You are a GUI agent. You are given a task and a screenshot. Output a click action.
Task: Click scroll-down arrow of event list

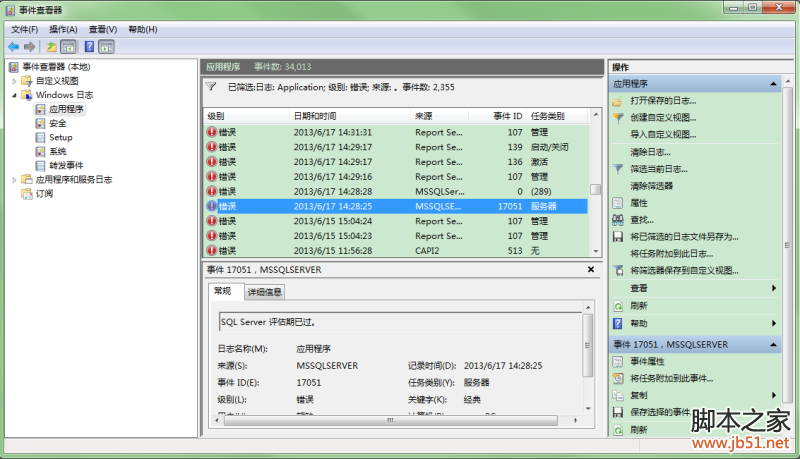point(595,251)
